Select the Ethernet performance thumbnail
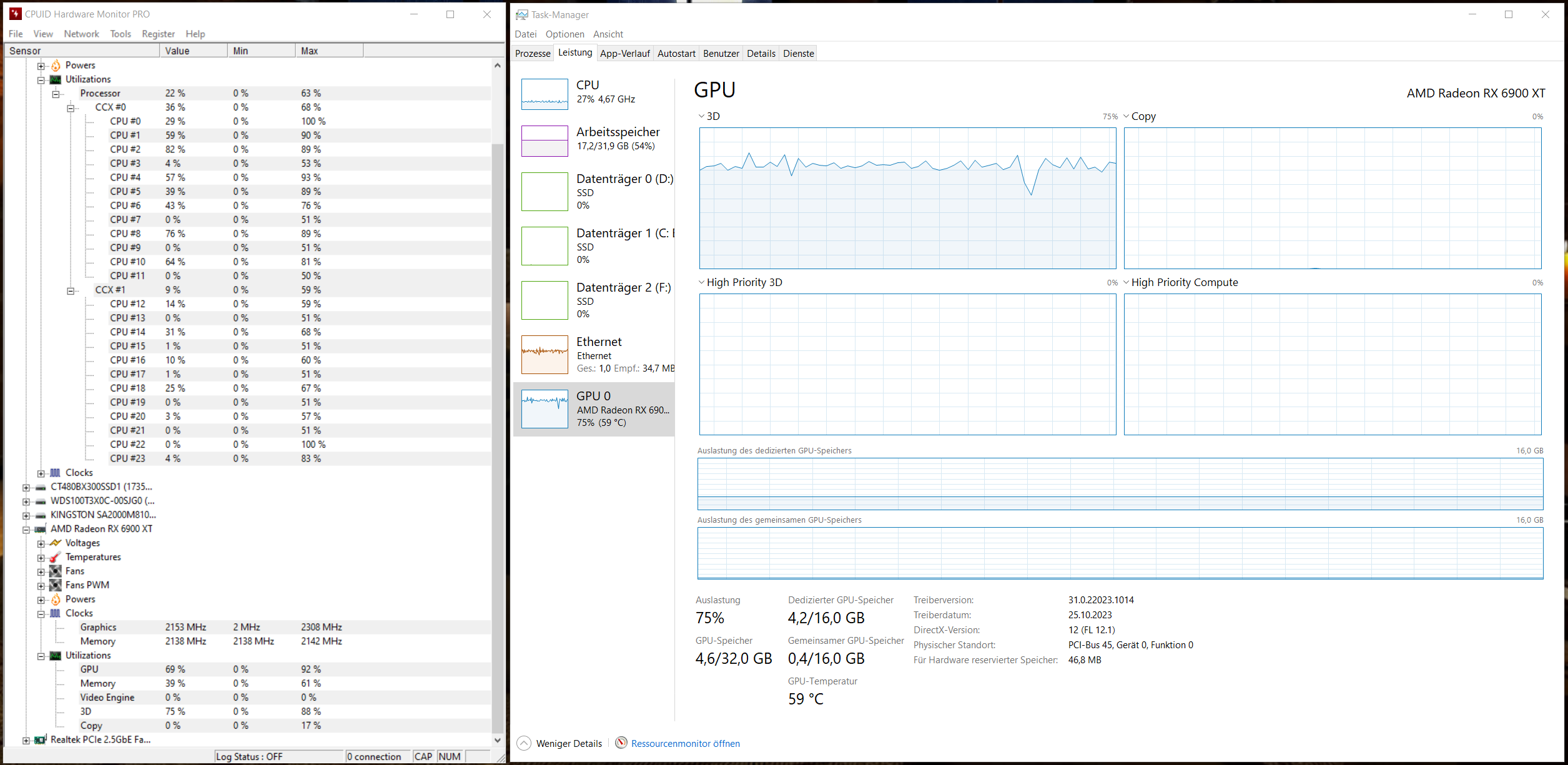 click(545, 355)
